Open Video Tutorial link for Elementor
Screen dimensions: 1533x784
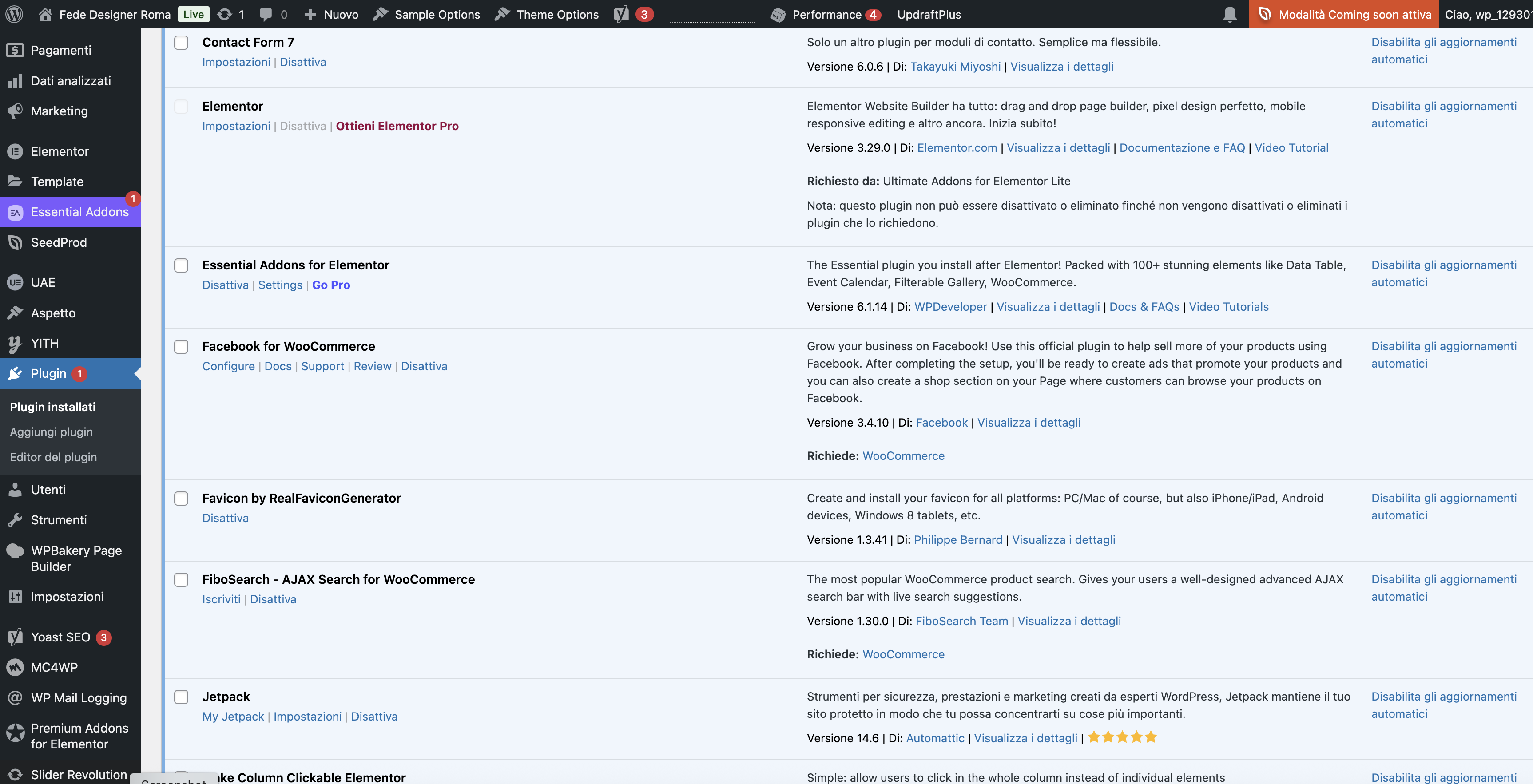pyautogui.click(x=1291, y=147)
